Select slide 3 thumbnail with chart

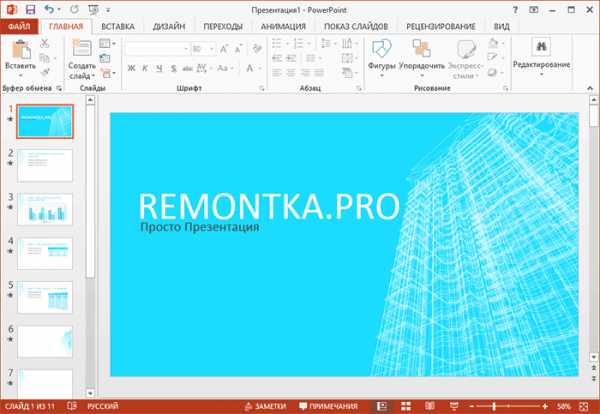pyautogui.click(x=45, y=209)
